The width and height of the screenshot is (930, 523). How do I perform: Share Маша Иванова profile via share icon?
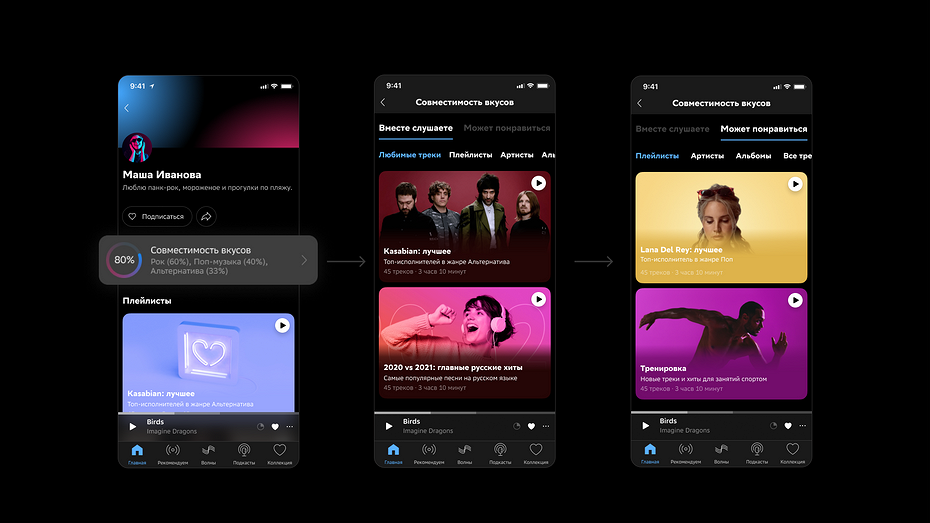(x=206, y=216)
